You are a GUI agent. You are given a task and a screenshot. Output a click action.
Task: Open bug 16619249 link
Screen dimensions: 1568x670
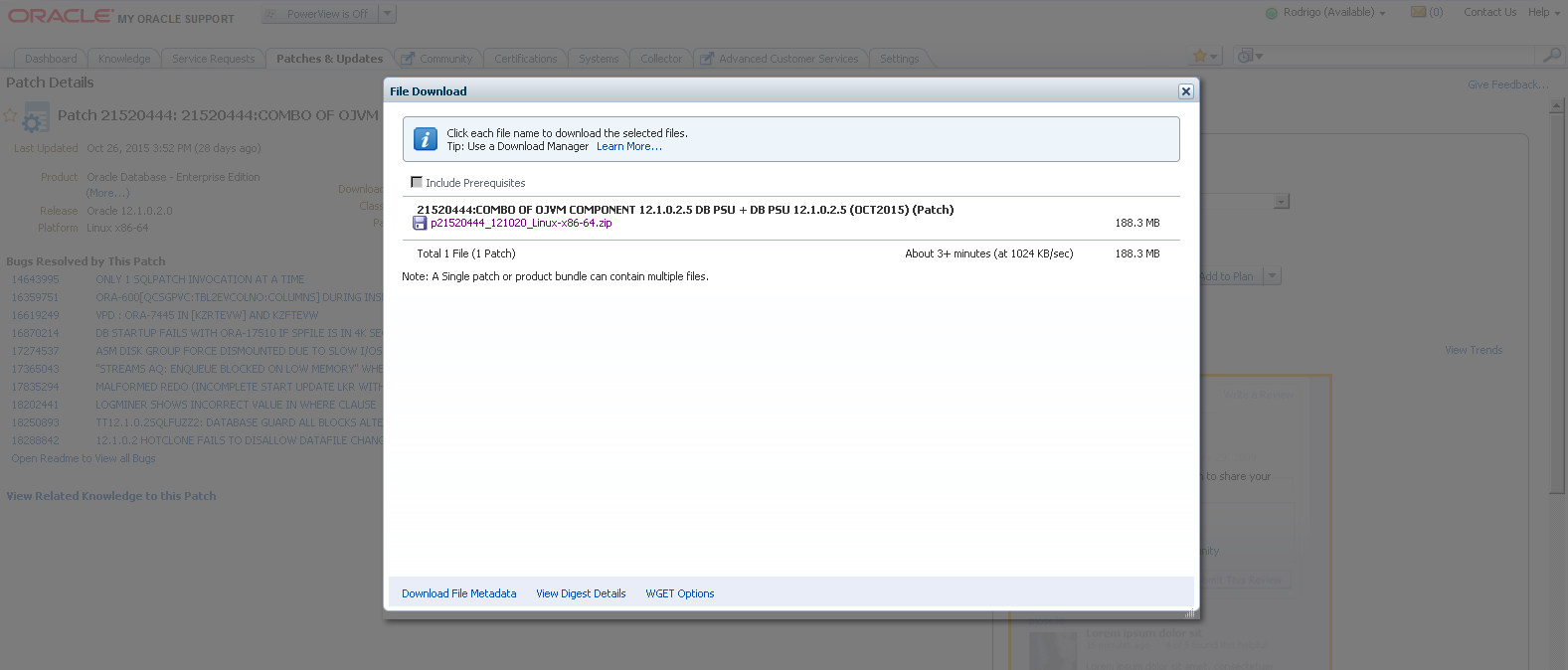point(35,315)
